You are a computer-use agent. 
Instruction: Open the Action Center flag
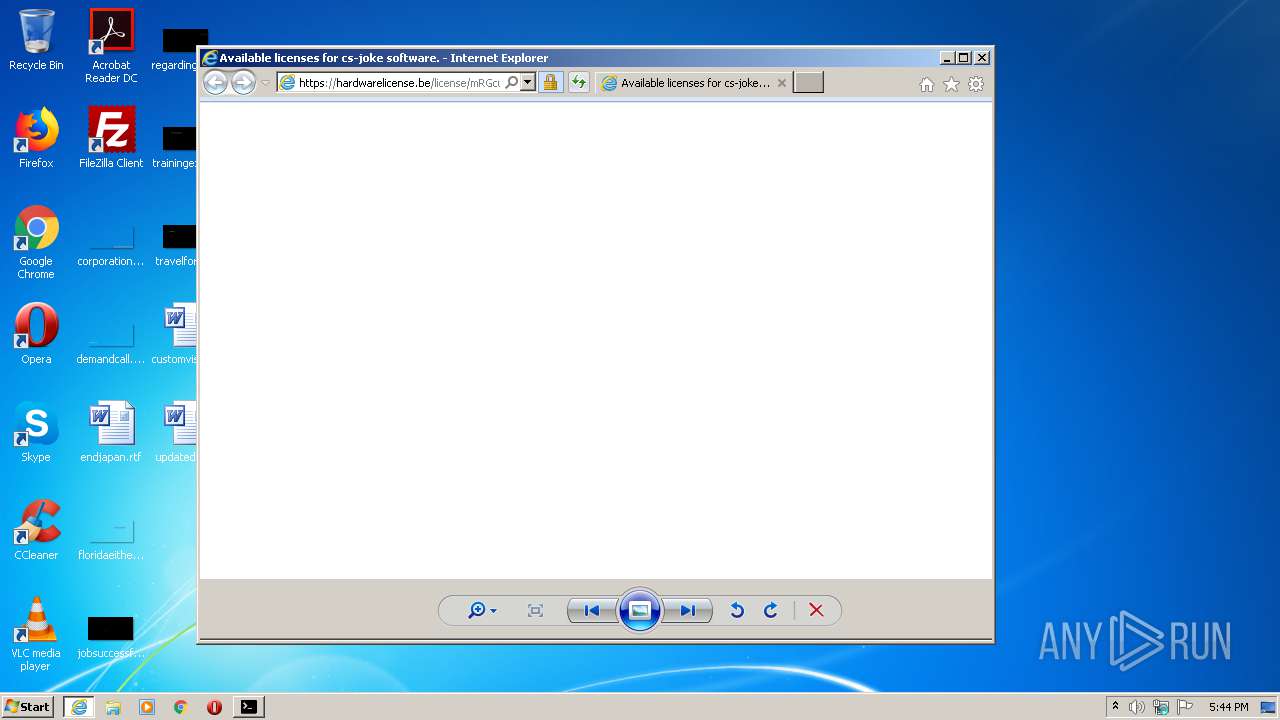click(x=1185, y=707)
